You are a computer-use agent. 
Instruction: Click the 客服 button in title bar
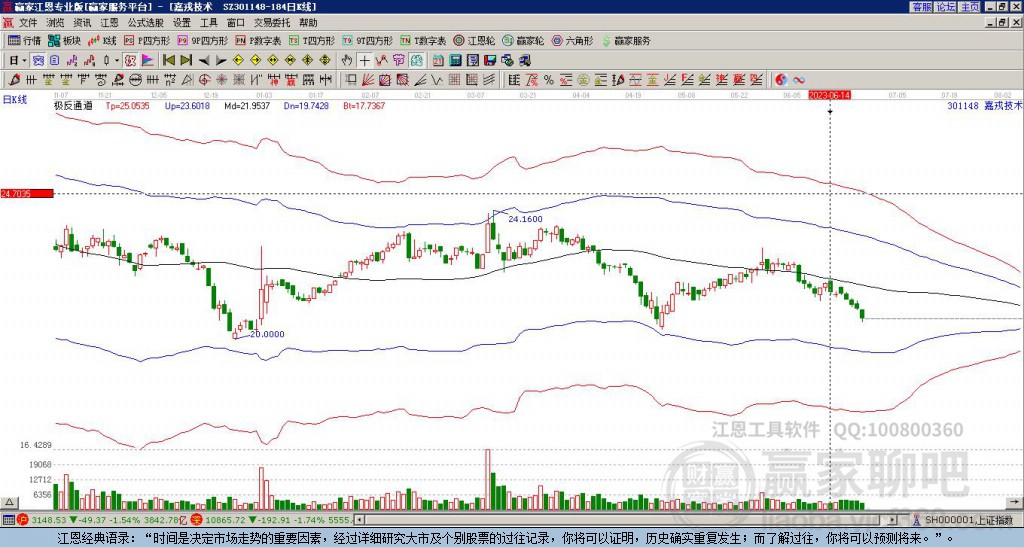pos(922,7)
